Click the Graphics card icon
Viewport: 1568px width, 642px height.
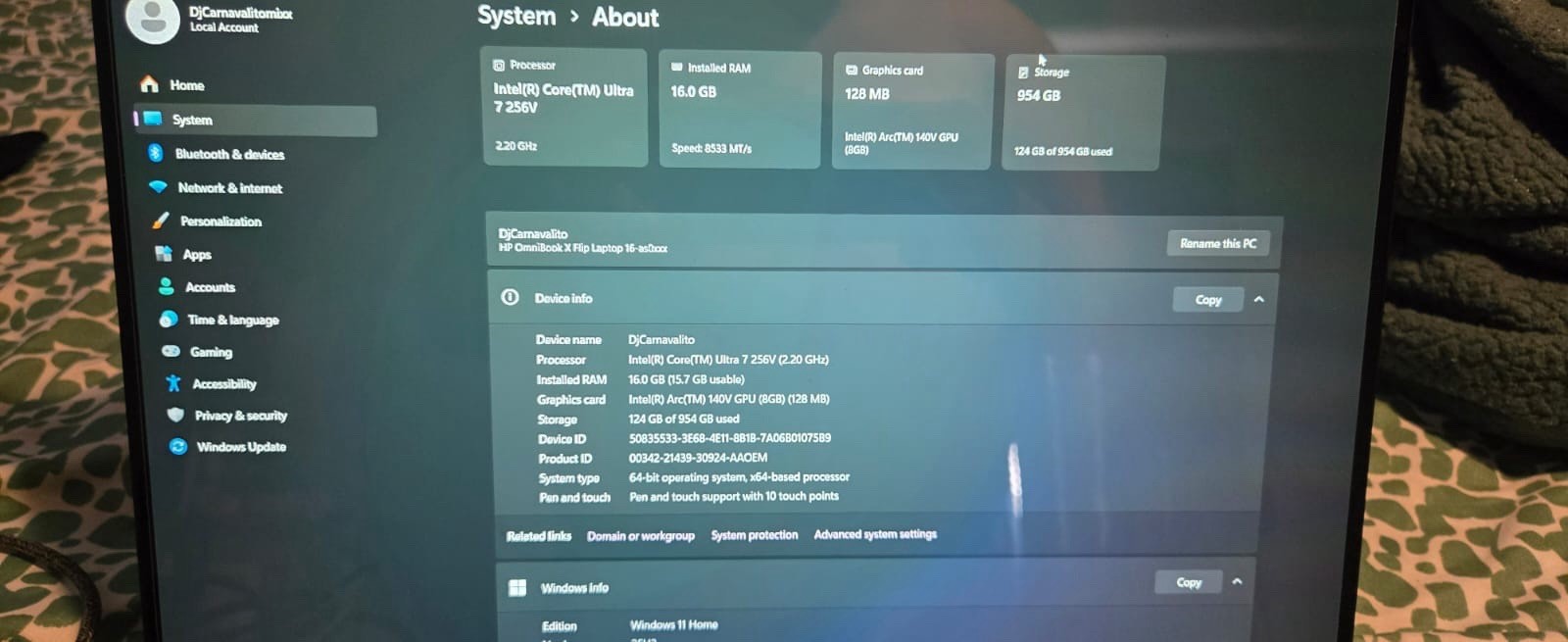852,70
